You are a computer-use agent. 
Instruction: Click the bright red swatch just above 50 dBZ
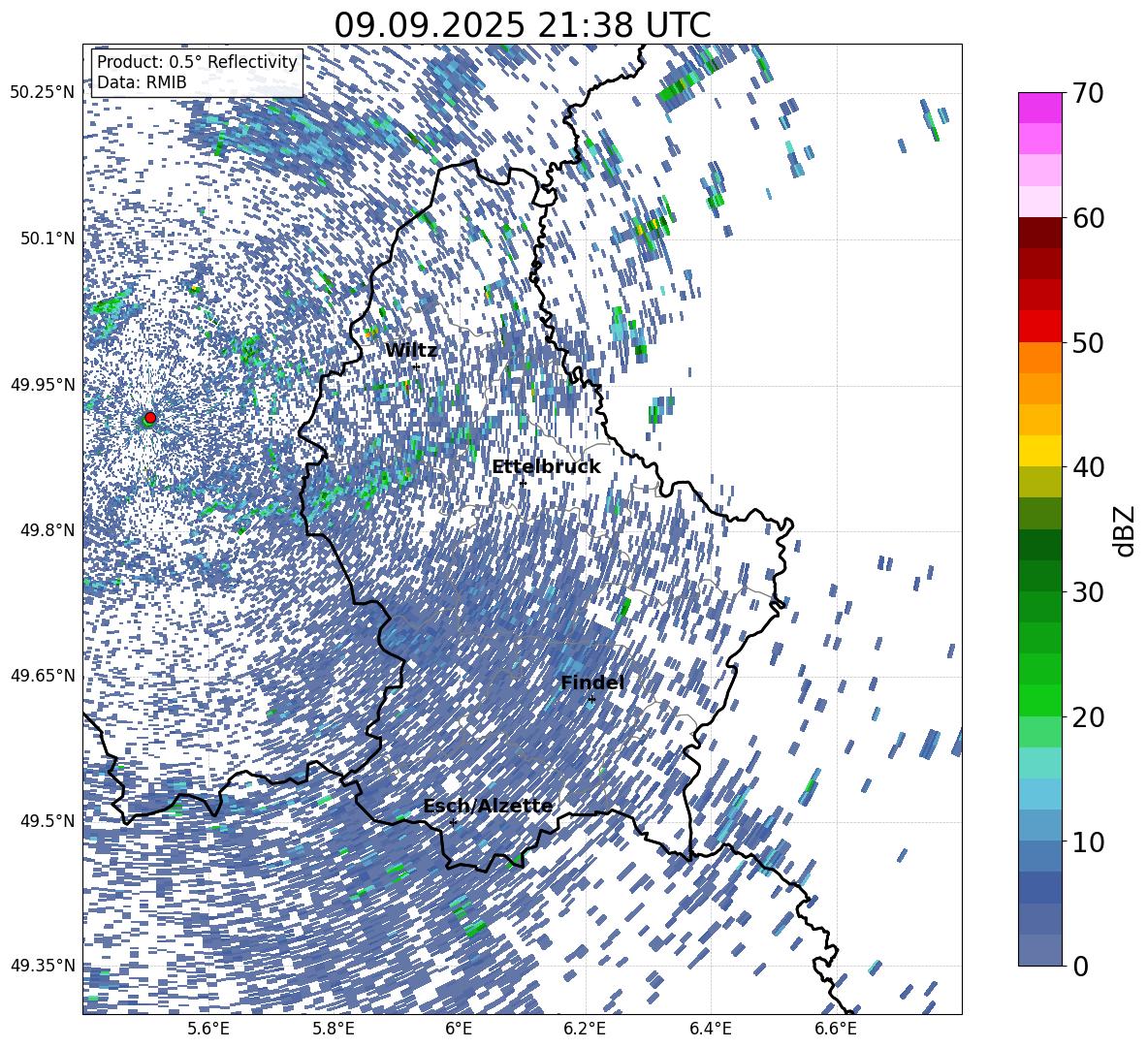click(1039, 327)
